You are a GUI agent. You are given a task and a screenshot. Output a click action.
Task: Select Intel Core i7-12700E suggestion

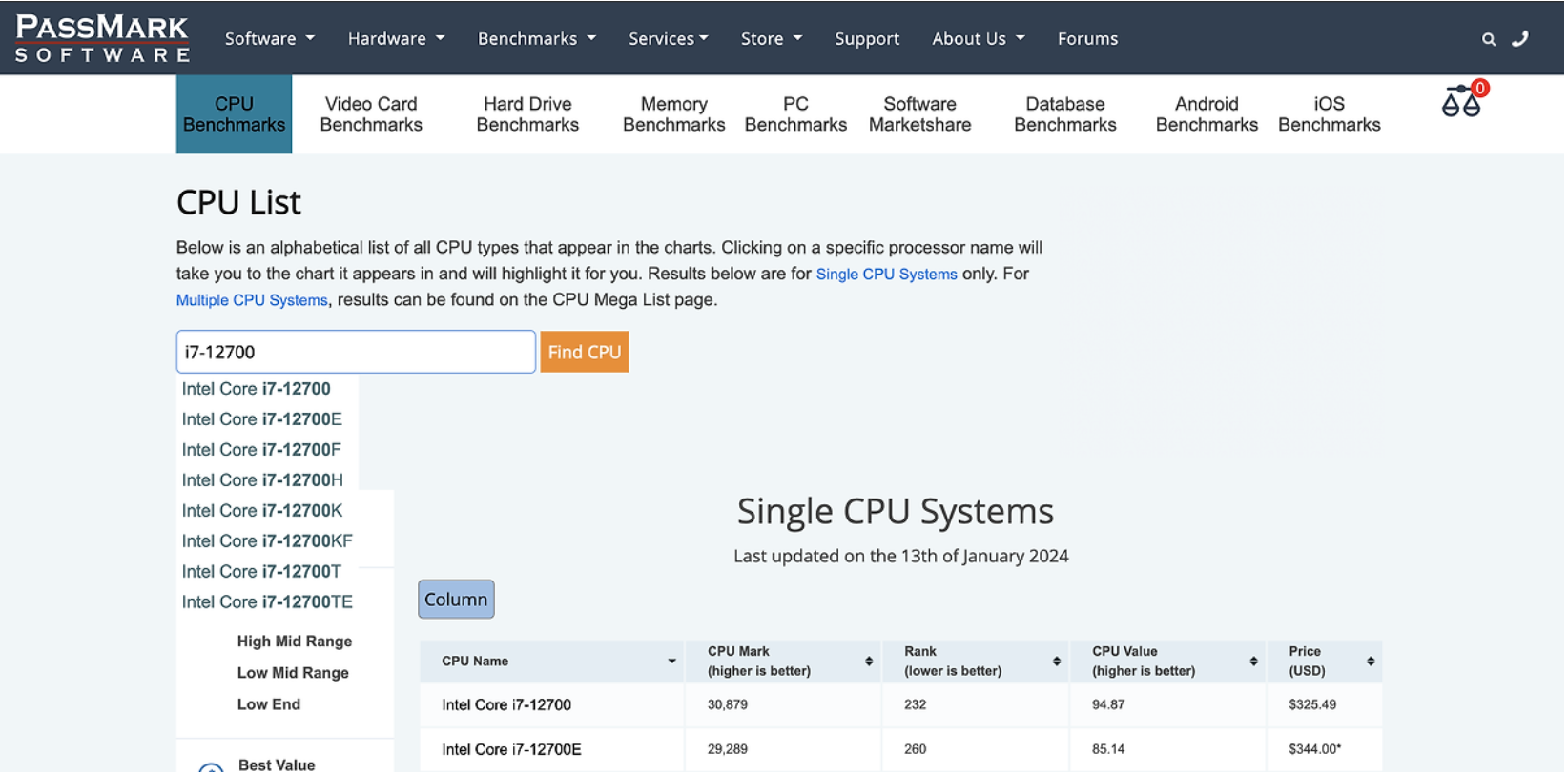(x=262, y=420)
